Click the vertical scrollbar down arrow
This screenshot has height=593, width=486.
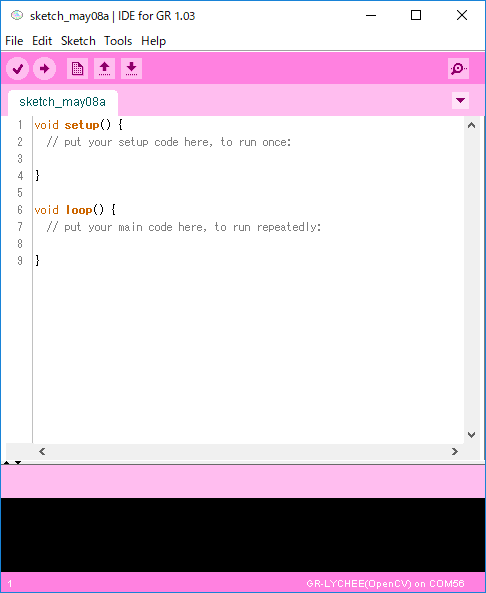coord(471,435)
